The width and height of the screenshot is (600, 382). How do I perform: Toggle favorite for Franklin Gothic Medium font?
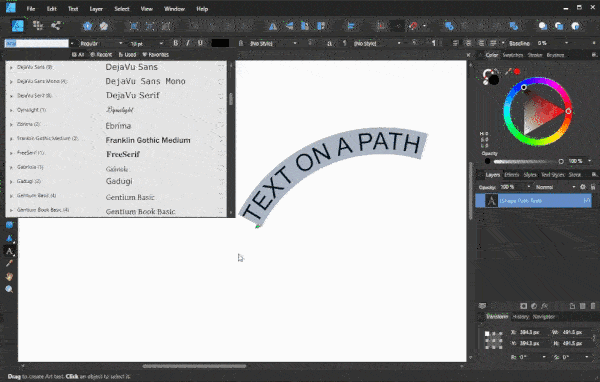pos(221,140)
